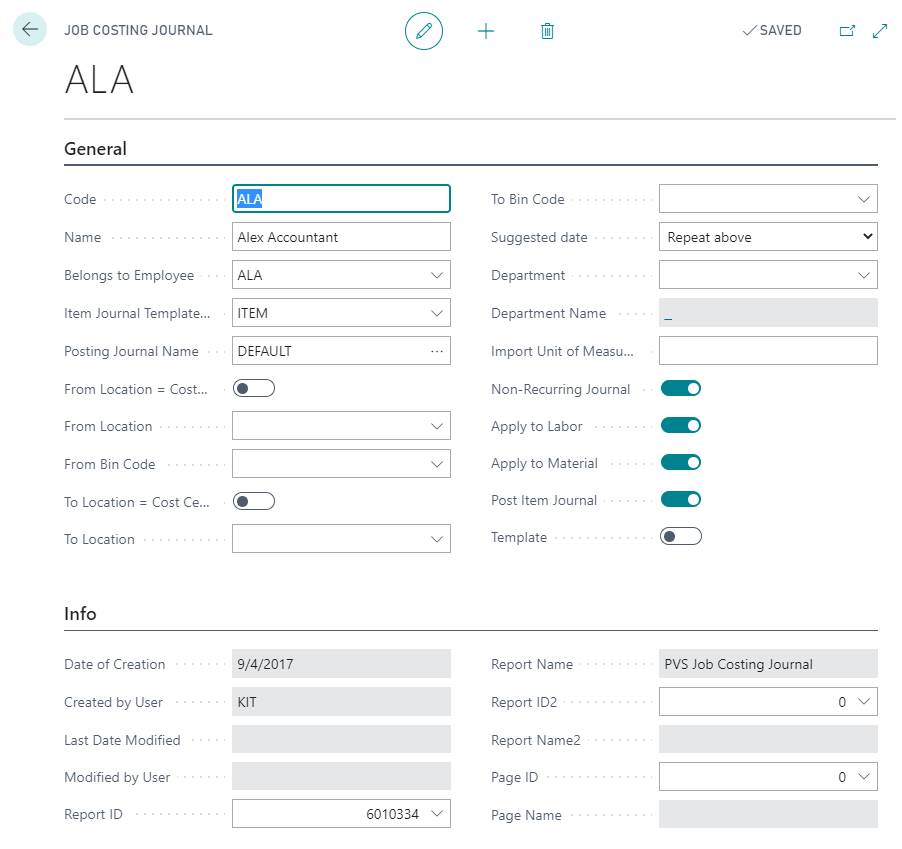Click Name field Alex Accountant
Viewport: 902px width, 849px height.
click(x=341, y=237)
